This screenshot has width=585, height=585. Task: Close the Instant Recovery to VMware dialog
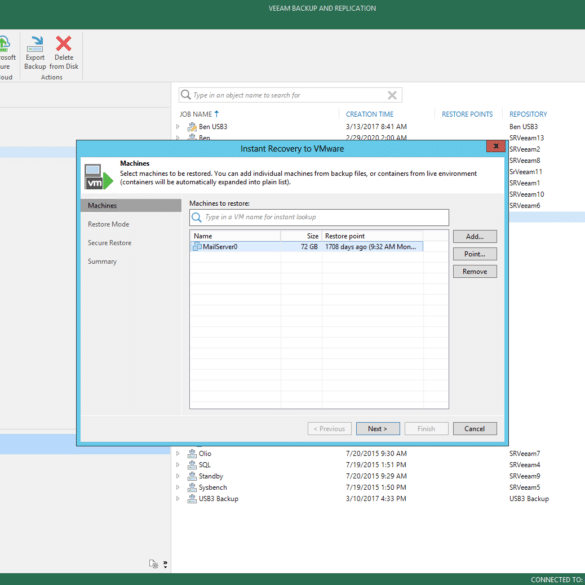point(496,146)
